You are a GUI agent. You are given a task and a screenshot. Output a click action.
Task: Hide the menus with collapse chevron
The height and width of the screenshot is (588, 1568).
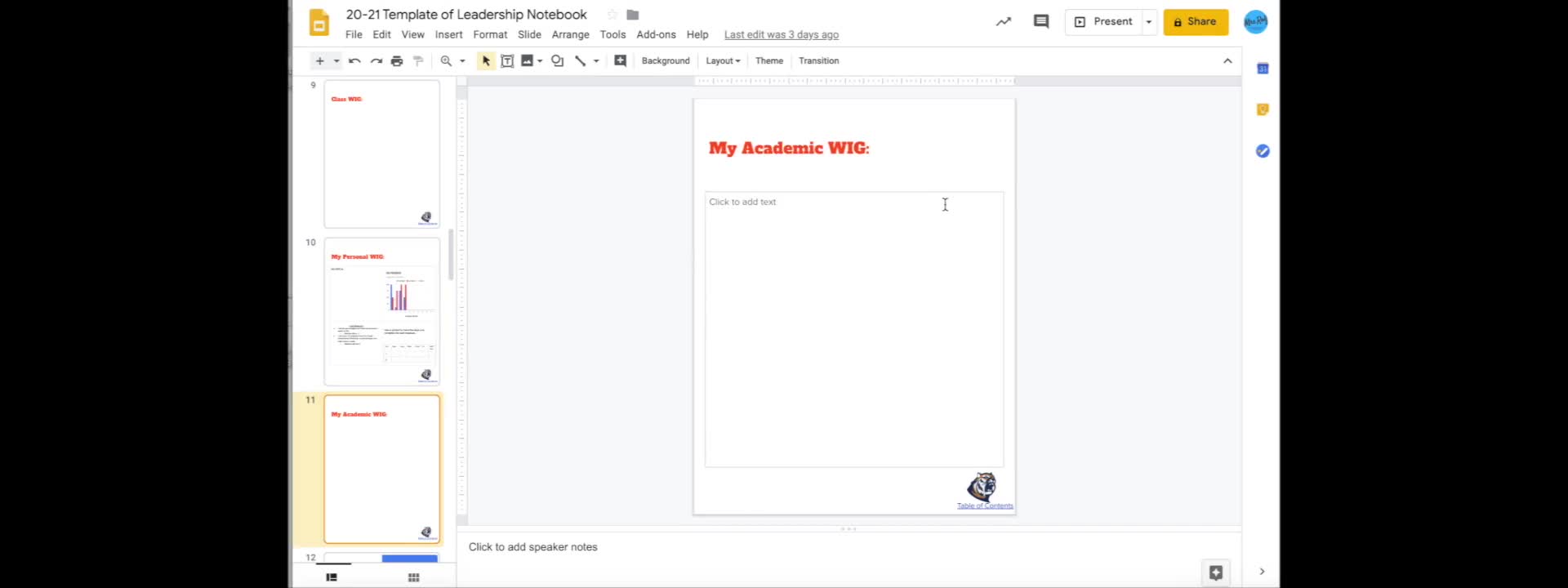[x=1227, y=61]
